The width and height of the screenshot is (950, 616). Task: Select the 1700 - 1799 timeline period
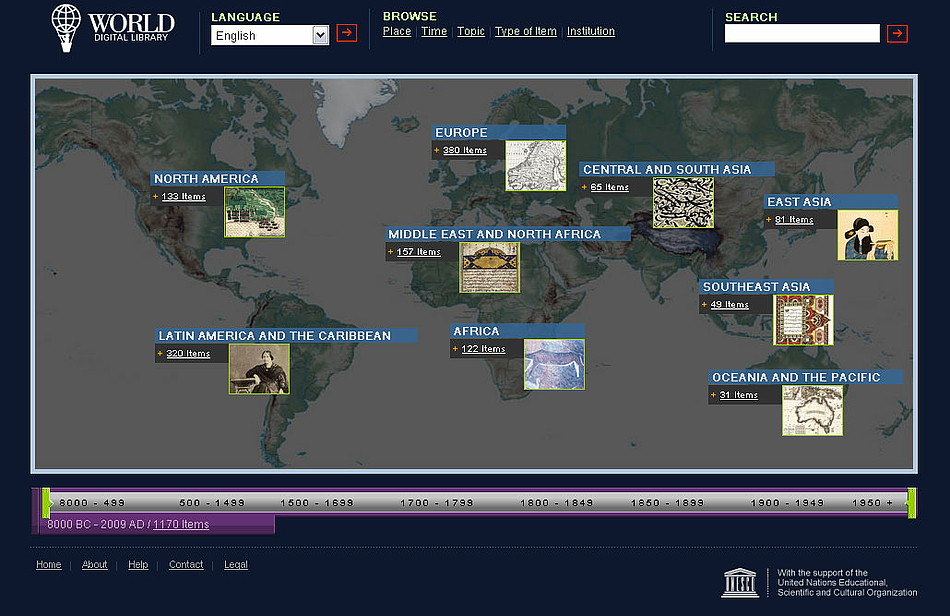pyautogui.click(x=437, y=503)
